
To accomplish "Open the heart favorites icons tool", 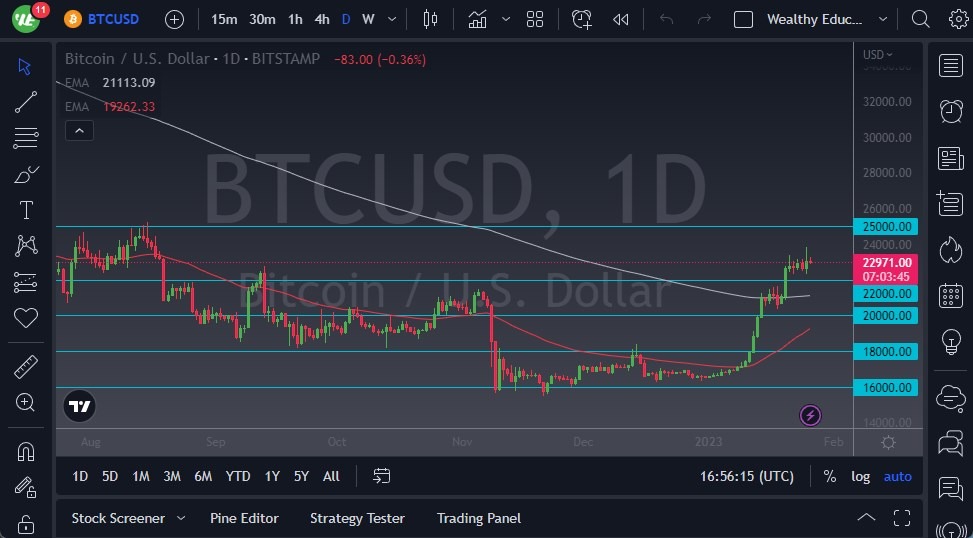I will tap(25, 318).
